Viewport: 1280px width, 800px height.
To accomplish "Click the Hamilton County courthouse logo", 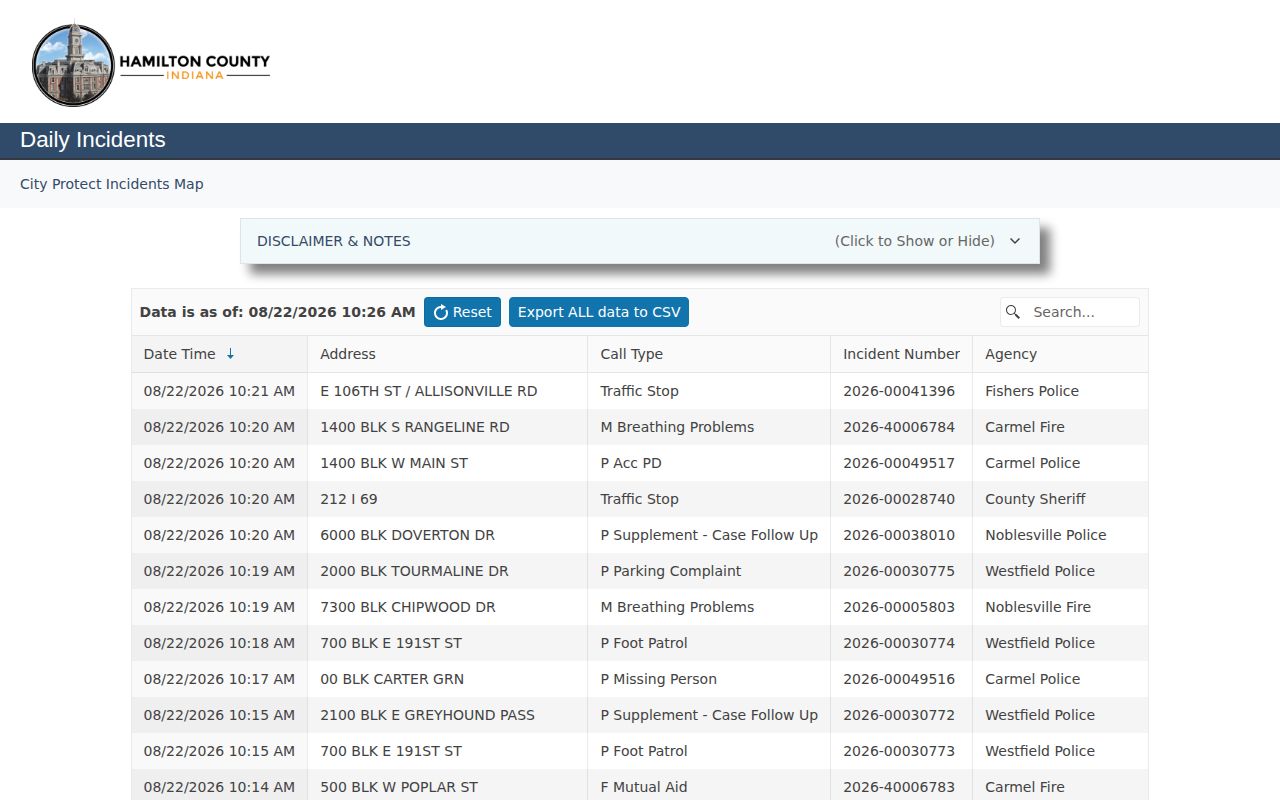I will pyautogui.click(x=151, y=65).
